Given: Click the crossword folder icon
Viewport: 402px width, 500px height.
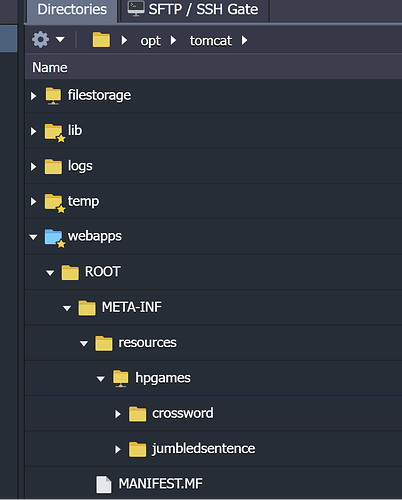Looking at the screenshot, I should pyautogui.click(x=137, y=414).
